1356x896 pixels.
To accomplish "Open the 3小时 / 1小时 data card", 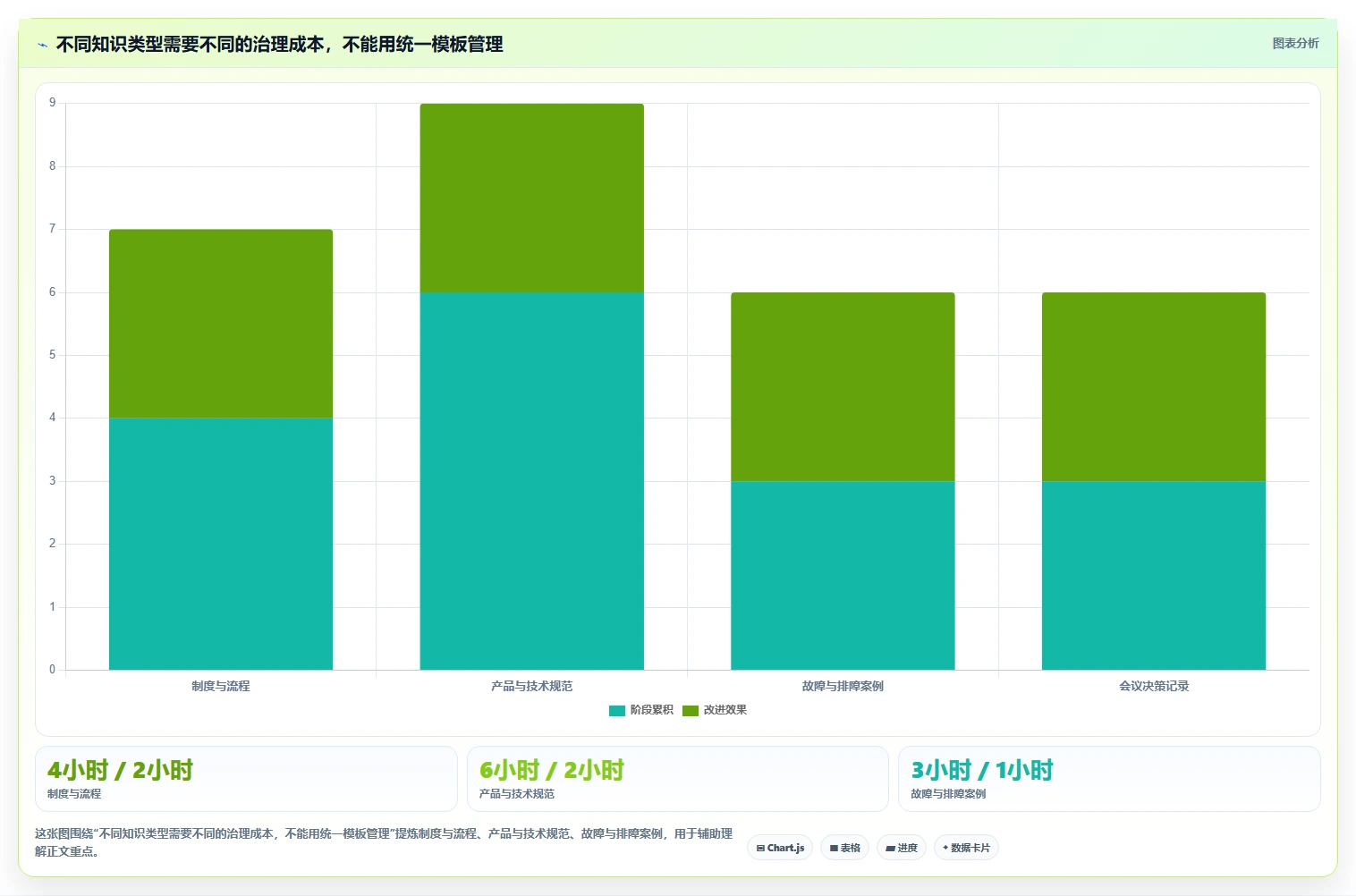I will pos(1109,779).
